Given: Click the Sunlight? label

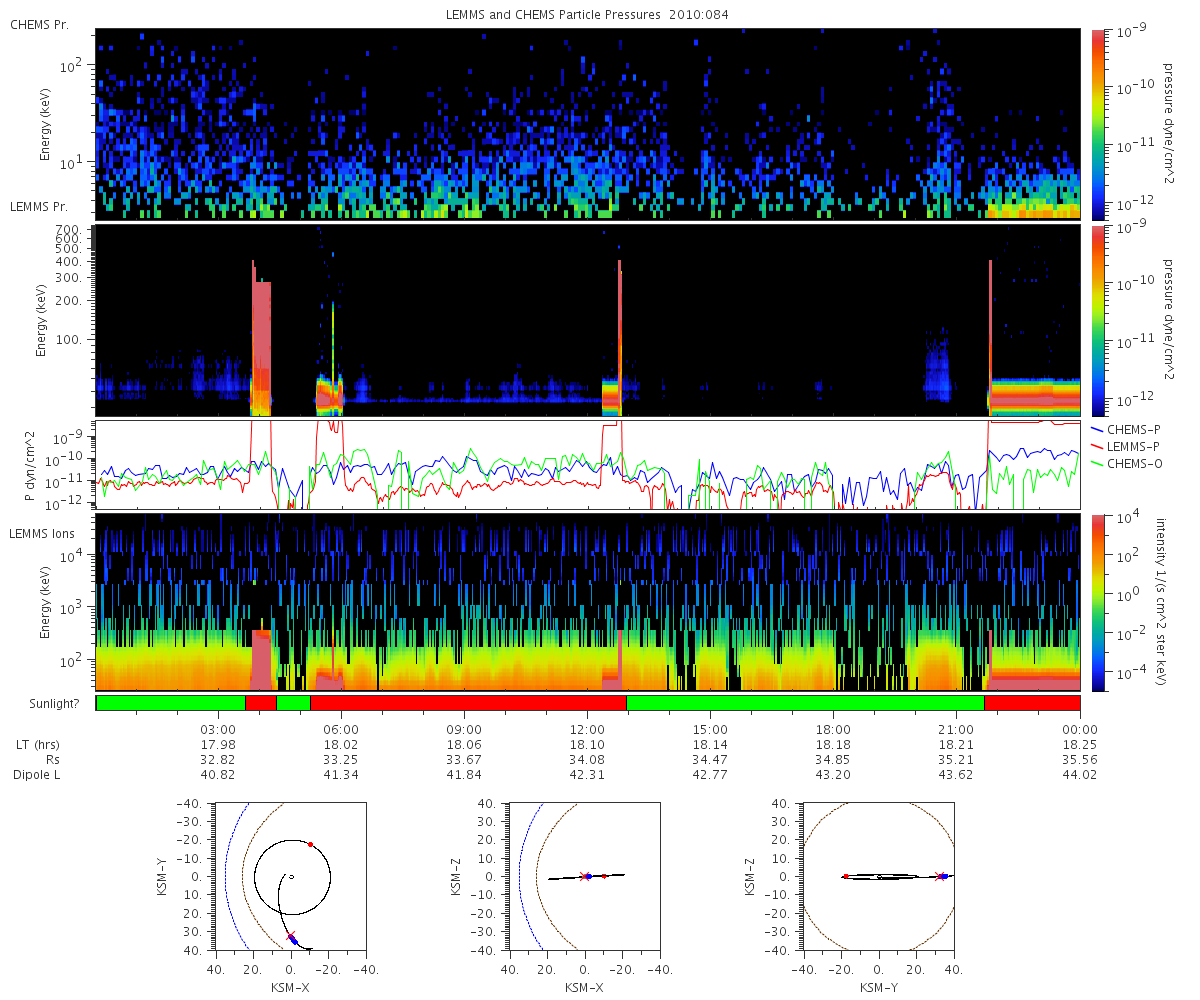Looking at the screenshot, I should pos(46,704).
